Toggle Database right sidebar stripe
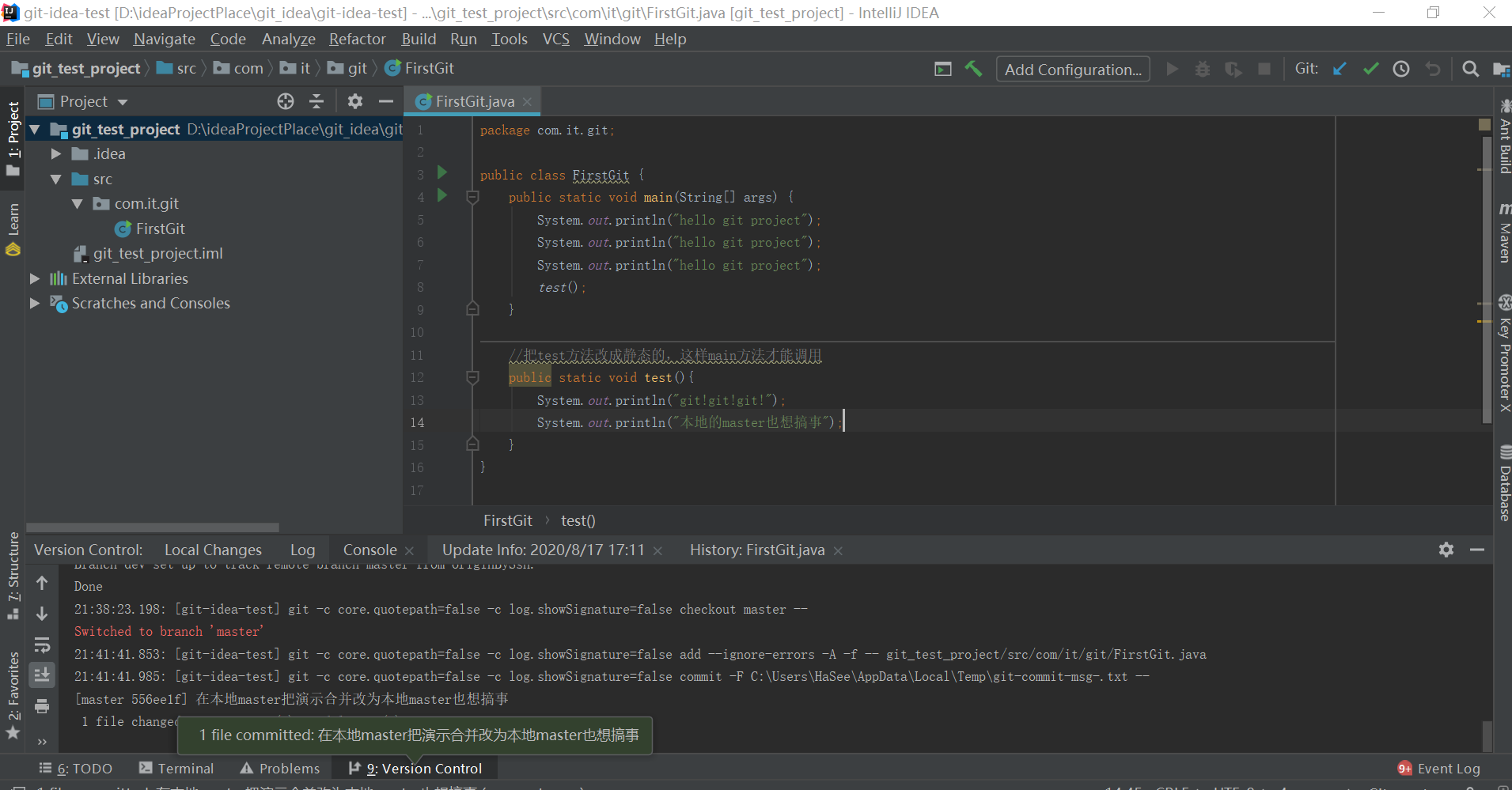1512x790 pixels. pyautogui.click(x=1504, y=483)
